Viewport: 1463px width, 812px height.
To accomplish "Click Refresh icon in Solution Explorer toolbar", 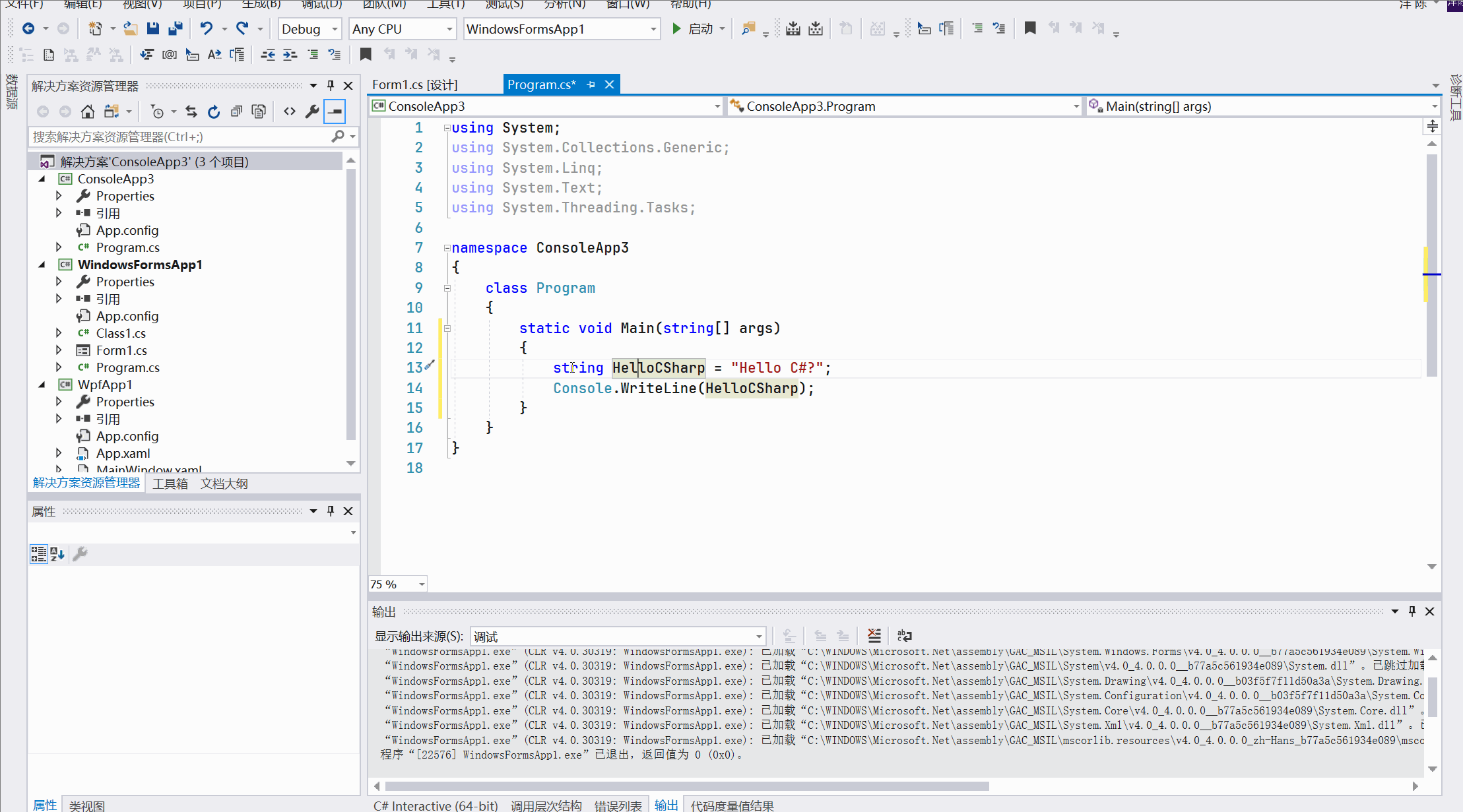I will pyautogui.click(x=213, y=111).
